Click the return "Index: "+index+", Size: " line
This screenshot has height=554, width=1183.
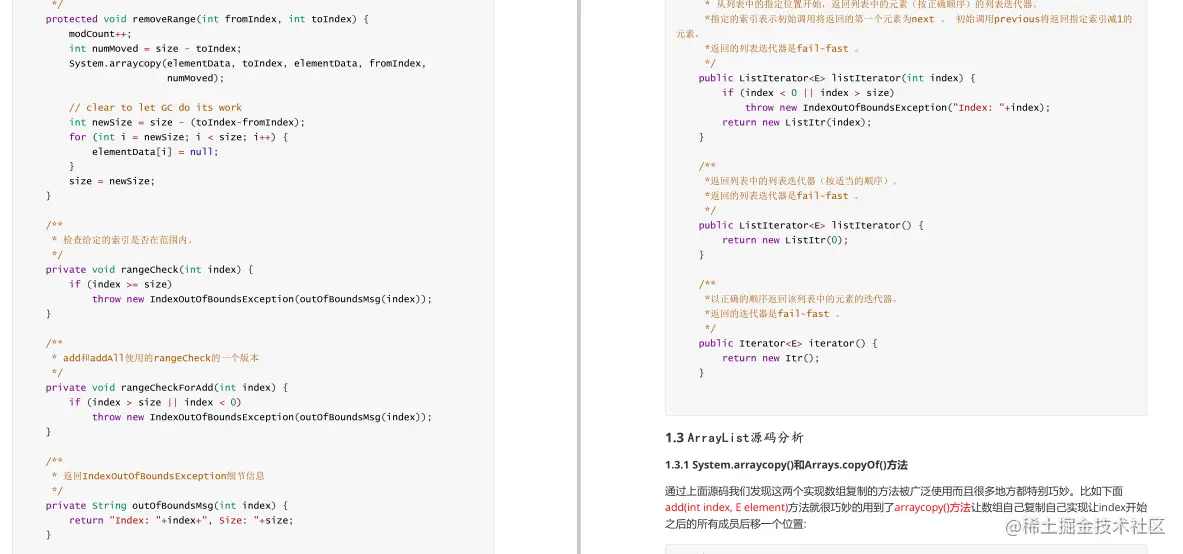tap(181, 520)
